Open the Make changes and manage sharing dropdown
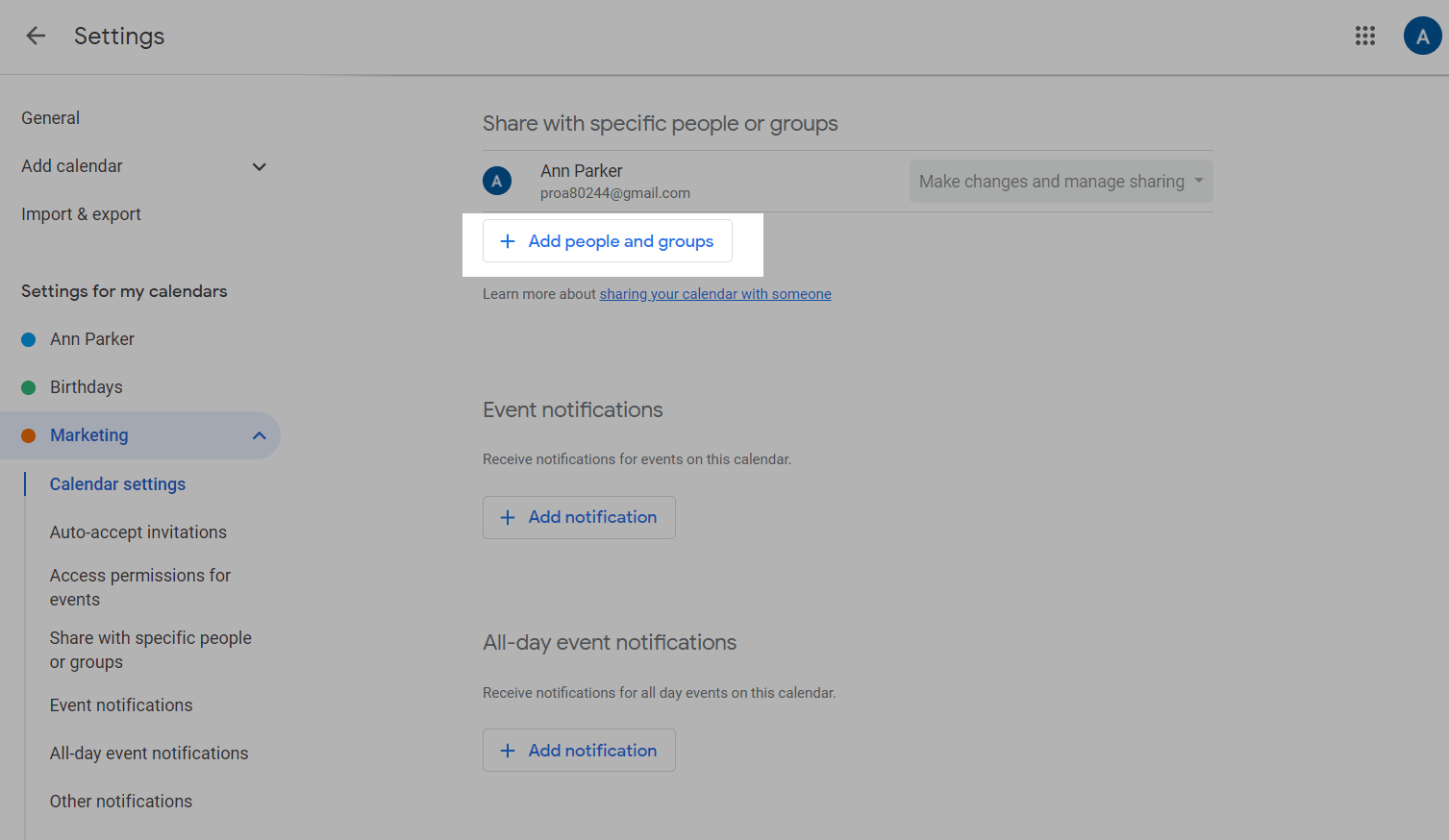 (1061, 182)
